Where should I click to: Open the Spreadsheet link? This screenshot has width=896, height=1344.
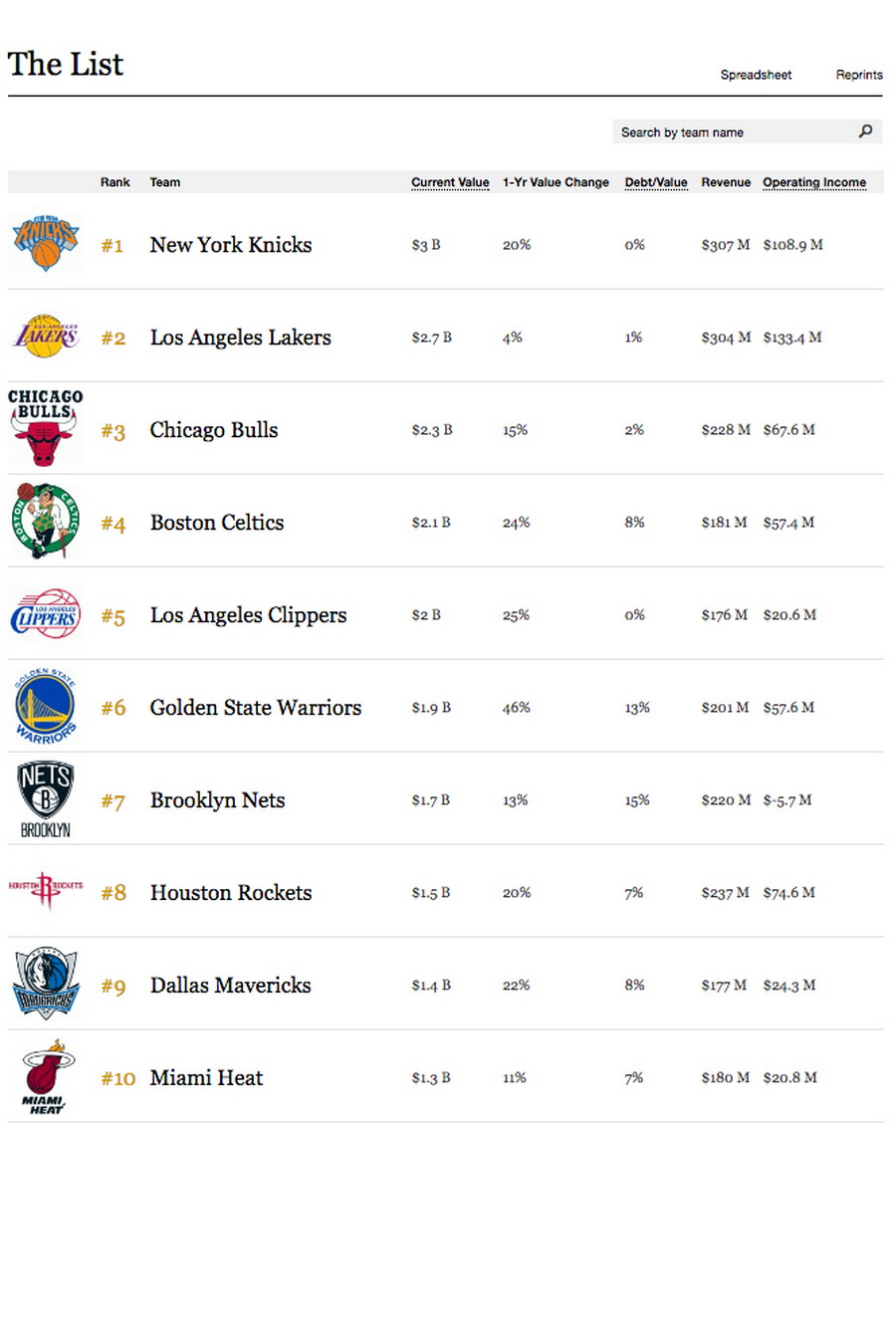[756, 75]
